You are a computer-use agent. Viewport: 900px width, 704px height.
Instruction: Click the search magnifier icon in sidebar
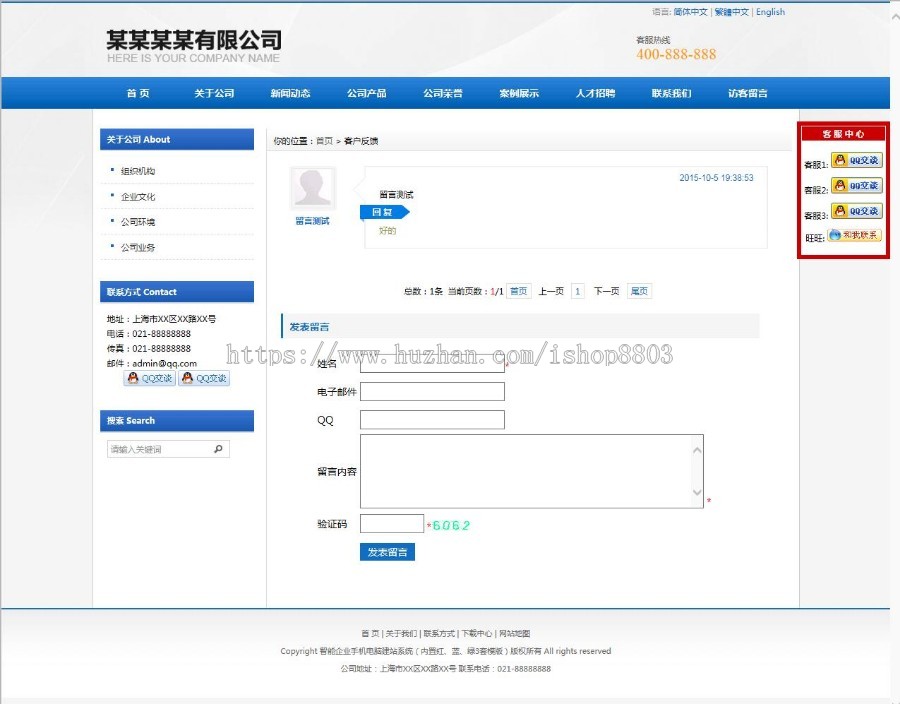tap(219, 450)
